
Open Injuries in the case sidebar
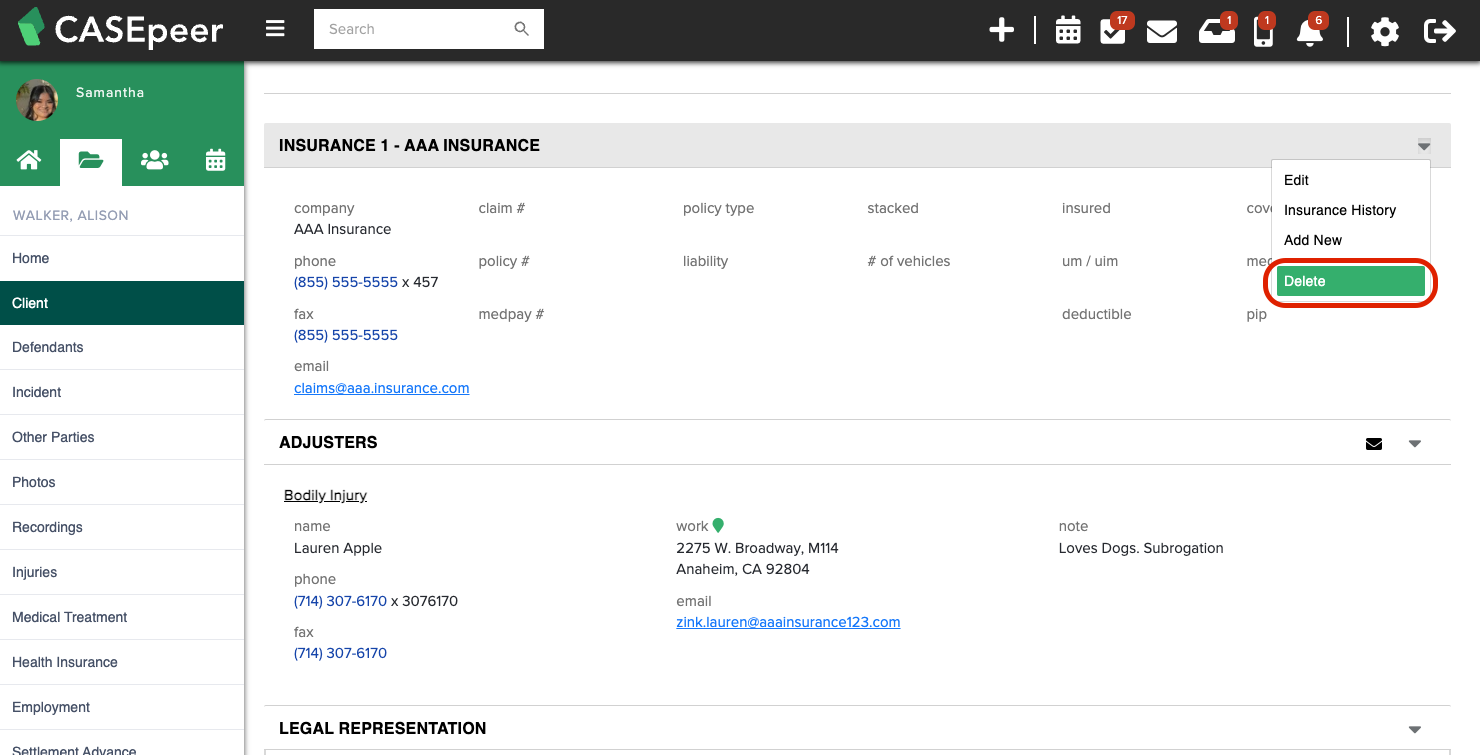(x=122, y=572)
